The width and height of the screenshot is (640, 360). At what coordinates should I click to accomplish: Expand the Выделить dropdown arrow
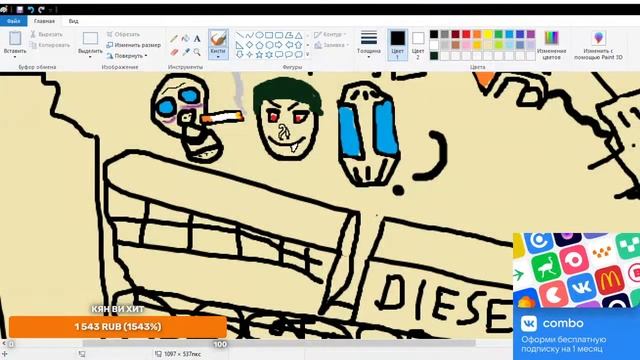[x=90, y=57]
